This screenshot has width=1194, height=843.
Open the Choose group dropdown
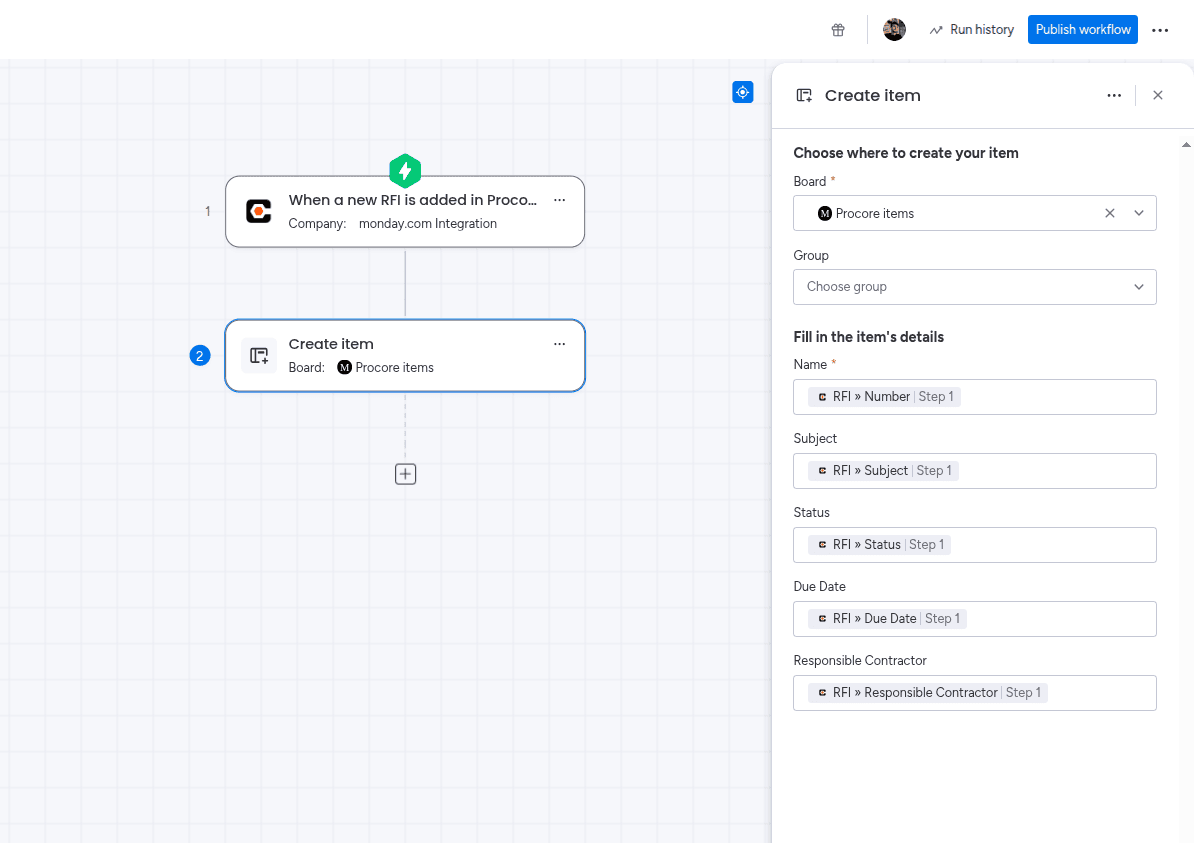(975, 287)
